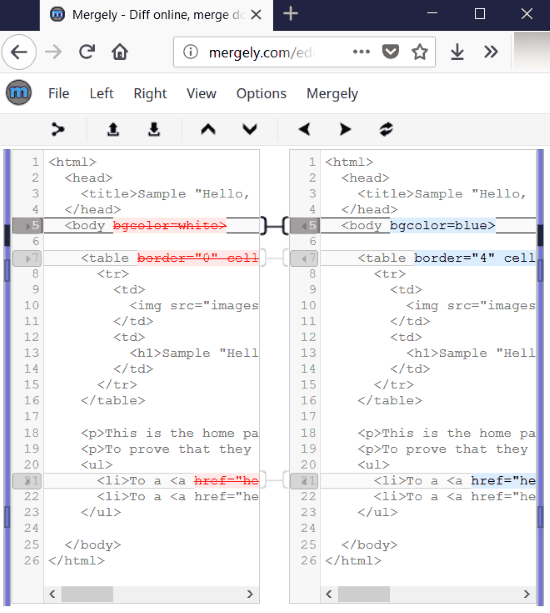Open the browser downloads panel
Viewport: 550px width, 613px height.
tap(457, 52)
